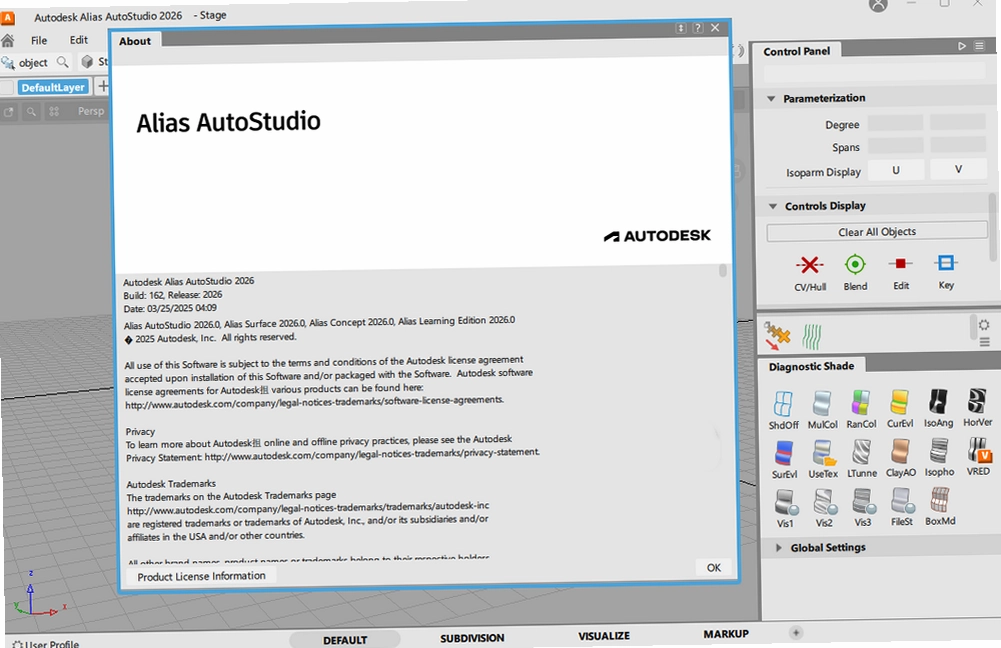
Task: Add a new layer with plus button
Action: [102, 86]
